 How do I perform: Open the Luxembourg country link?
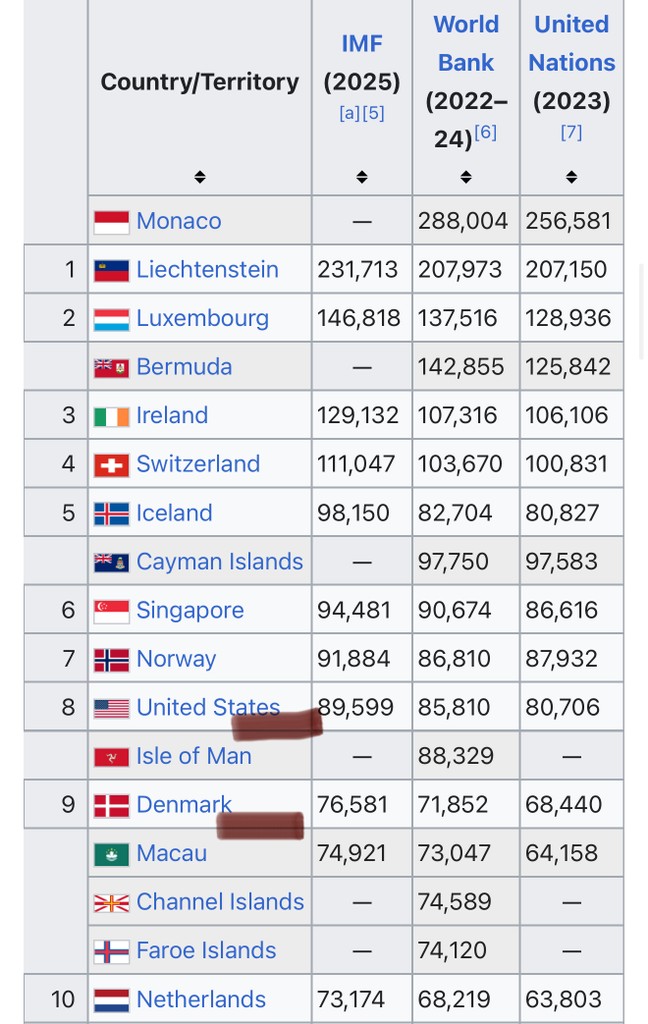click(202, 318)
